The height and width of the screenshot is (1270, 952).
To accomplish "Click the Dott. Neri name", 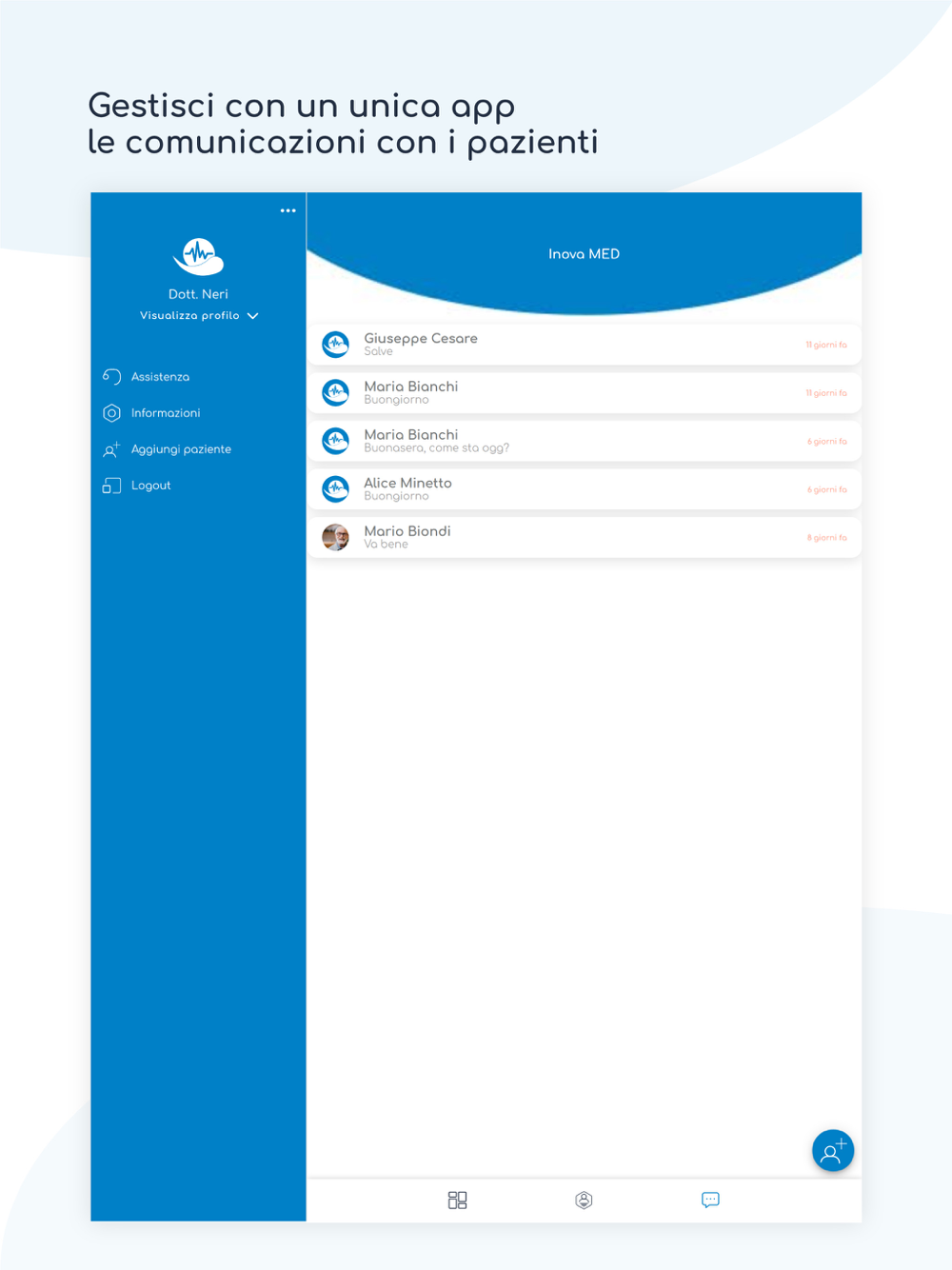I will tap(198, 294).
